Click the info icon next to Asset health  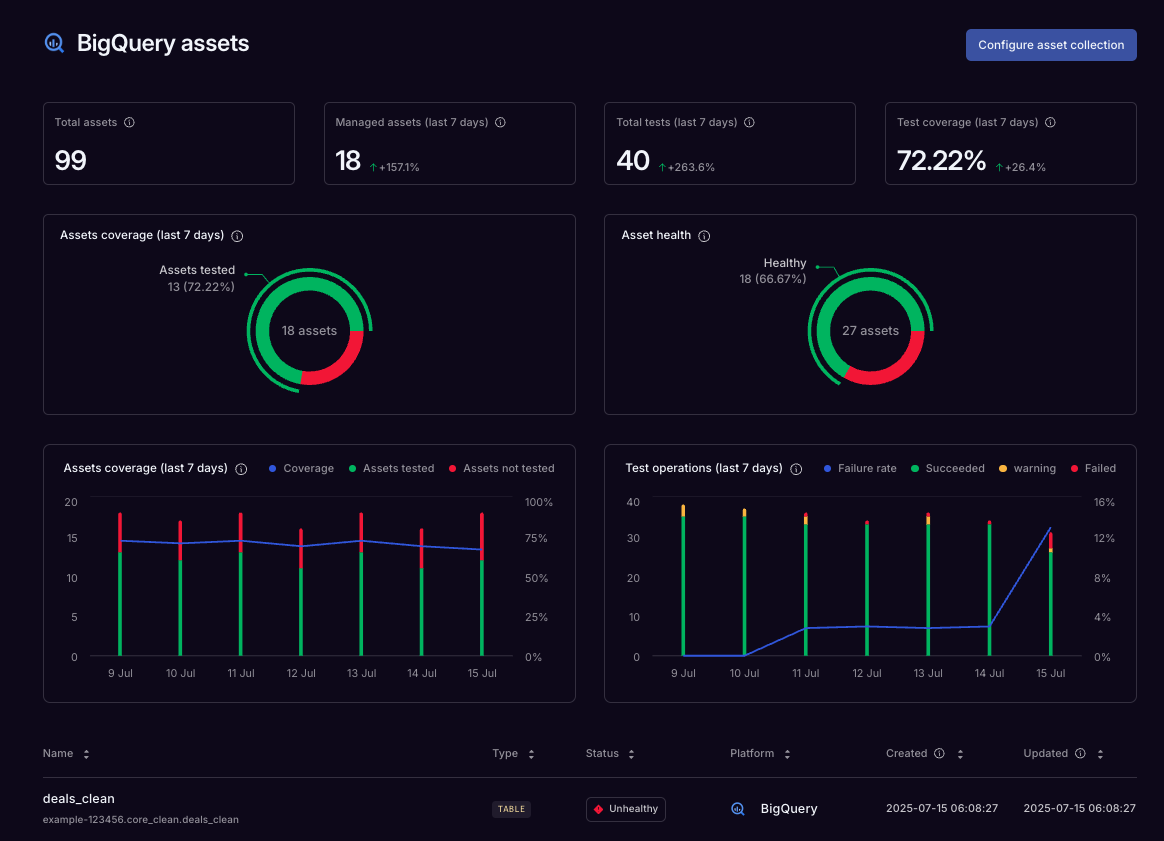704,236
